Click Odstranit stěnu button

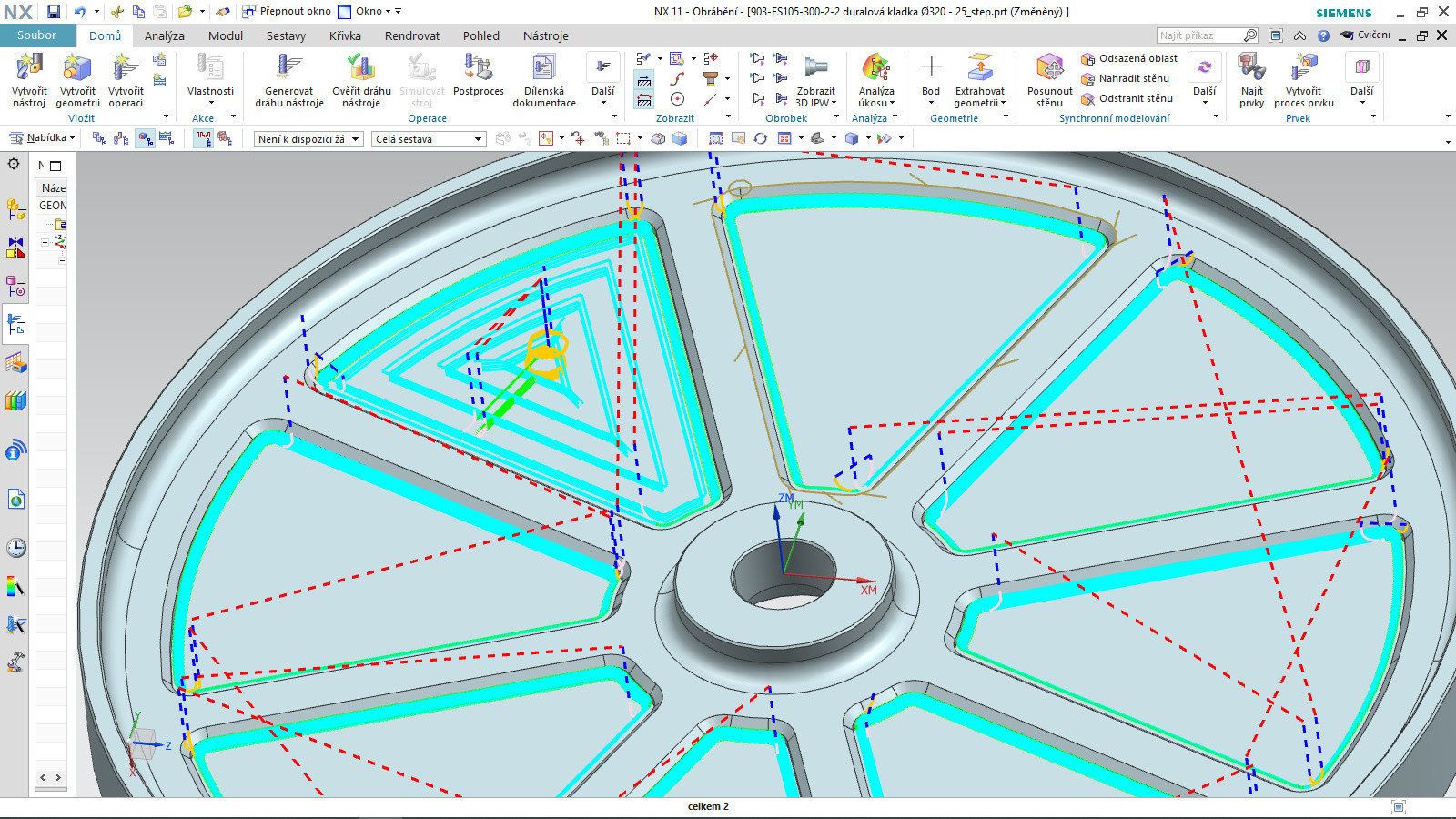(1127, 99)
